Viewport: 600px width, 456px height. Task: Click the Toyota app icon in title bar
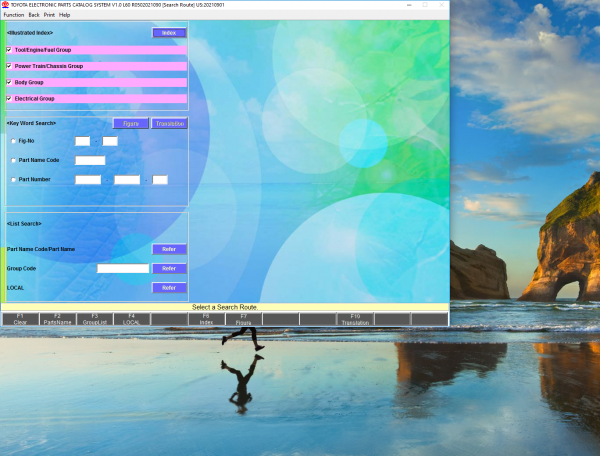click(x=5, y=5)
